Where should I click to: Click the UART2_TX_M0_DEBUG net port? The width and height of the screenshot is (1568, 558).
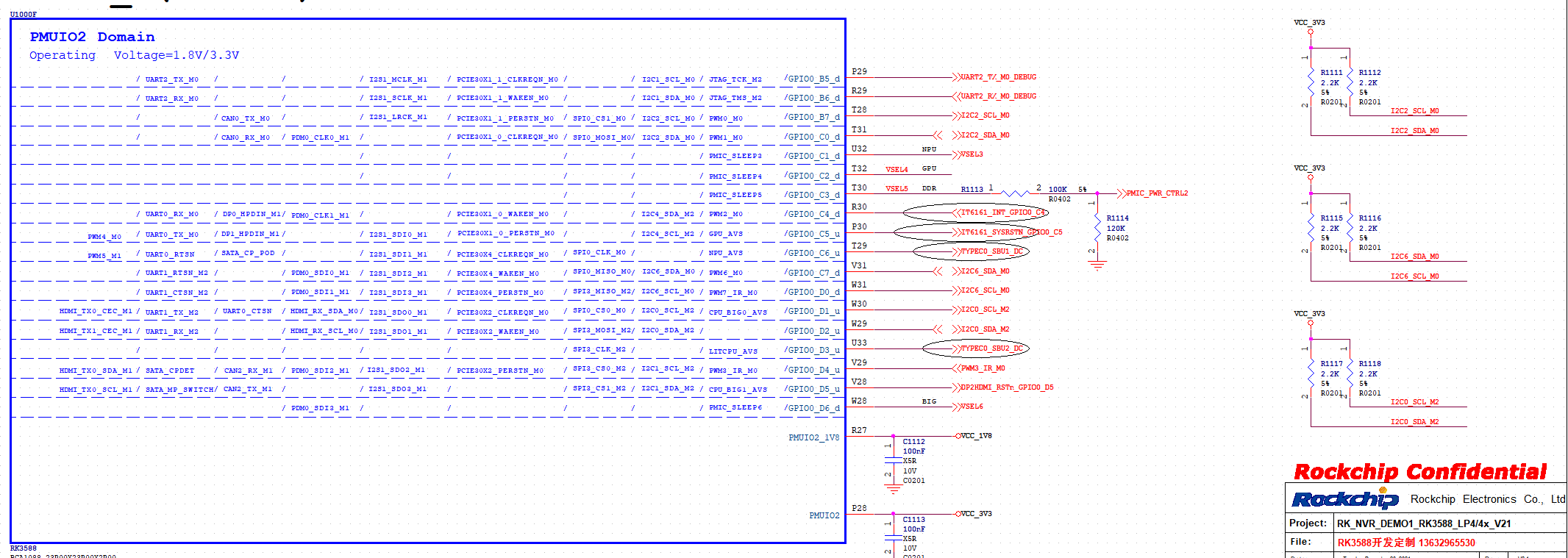[x=997, y=77]
